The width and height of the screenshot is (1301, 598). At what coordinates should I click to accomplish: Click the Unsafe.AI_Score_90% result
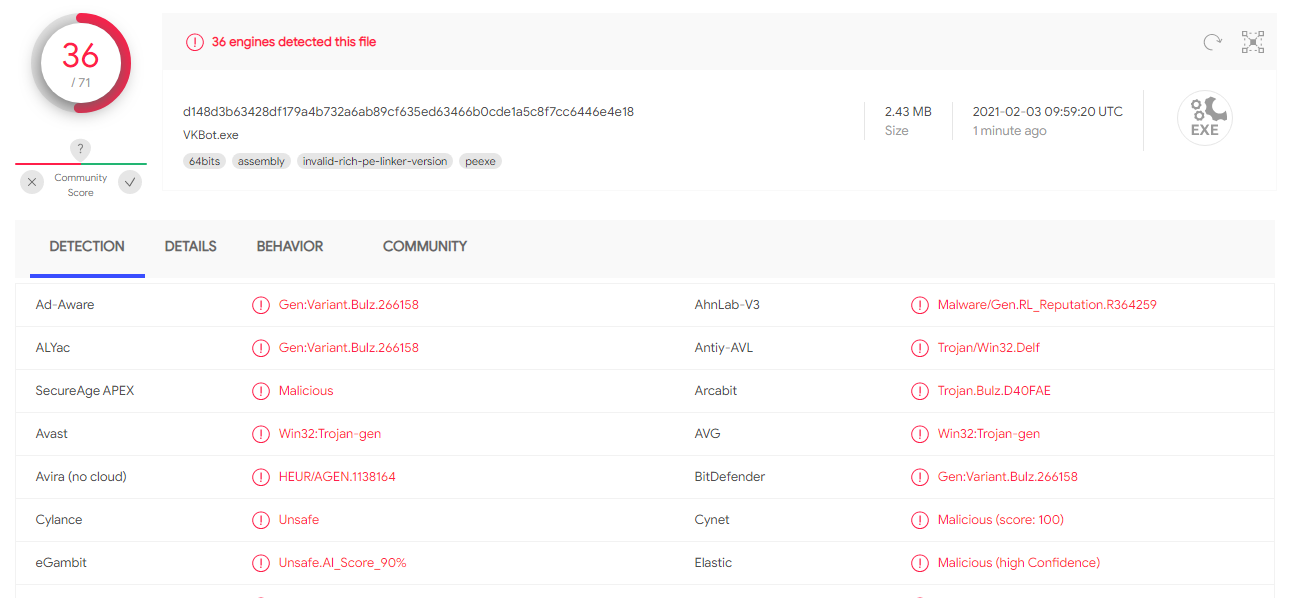[343, 563]
